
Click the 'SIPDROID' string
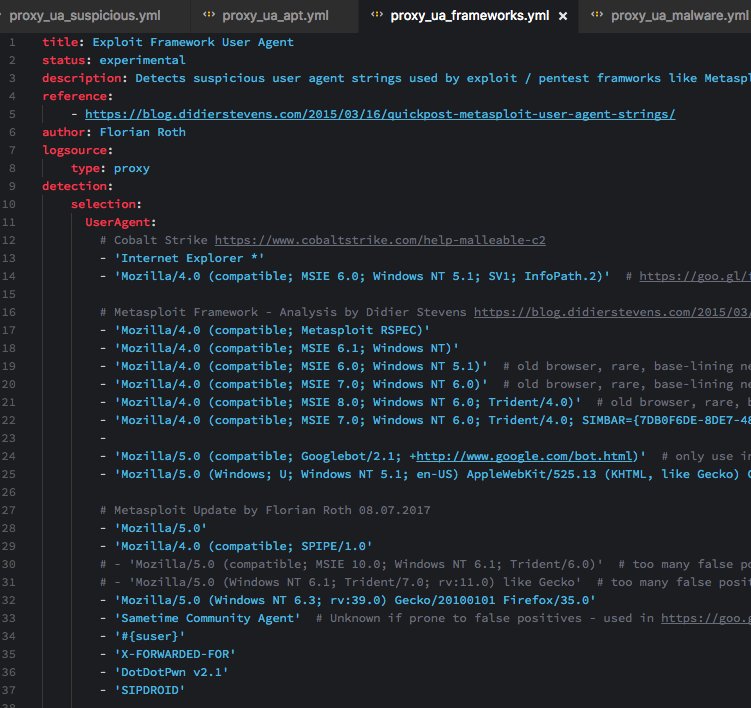pyautogui.click(x=150, y=690)
